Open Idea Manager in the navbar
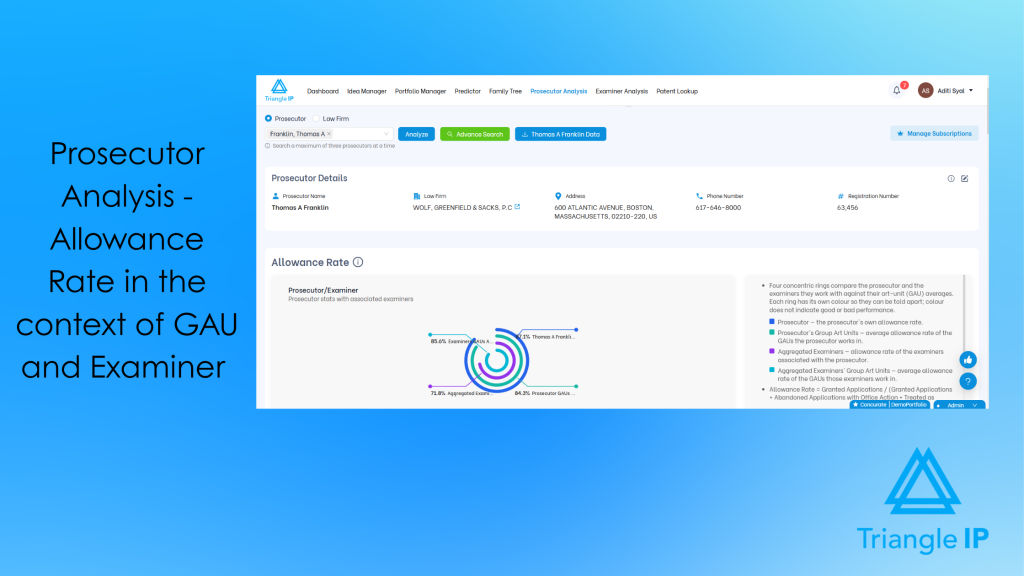 [366, 91]
